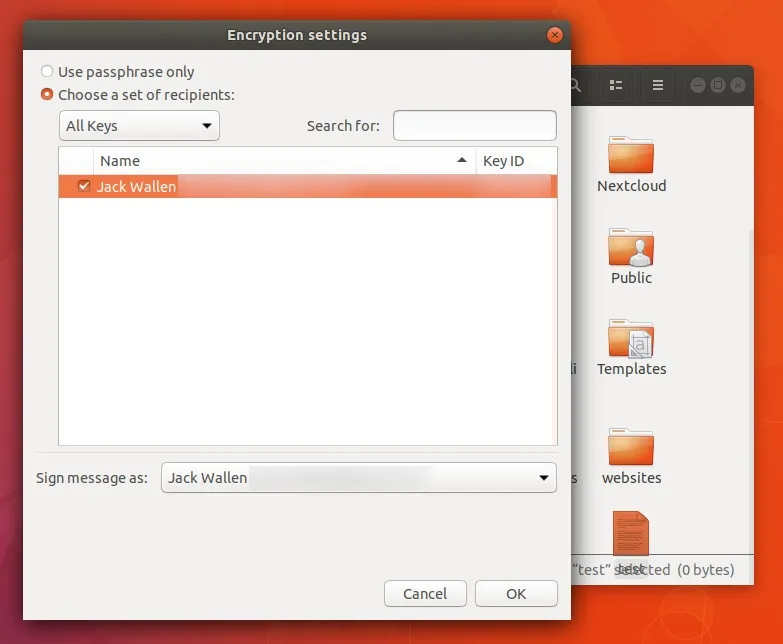Click the Name column sort arrow

462,161
